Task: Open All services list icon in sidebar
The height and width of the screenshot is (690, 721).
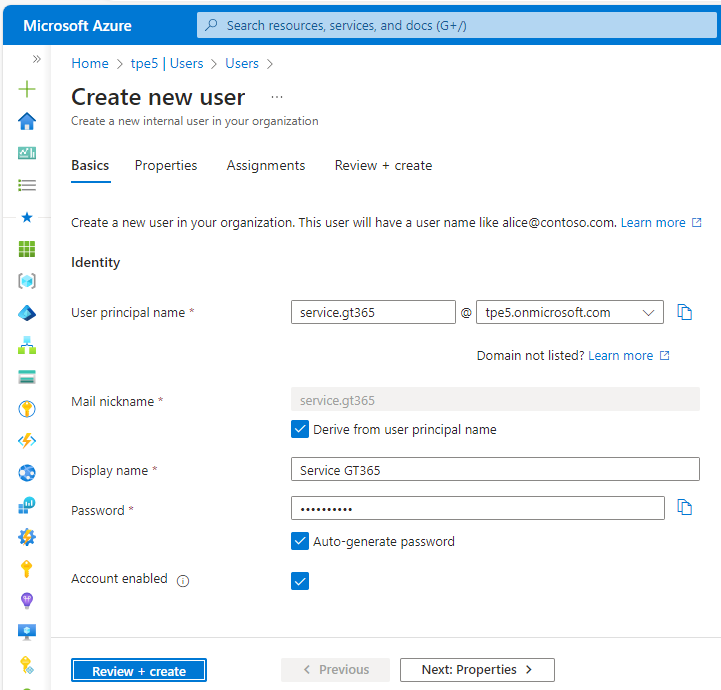Action: pyautogui.click(x=27, y=185)
